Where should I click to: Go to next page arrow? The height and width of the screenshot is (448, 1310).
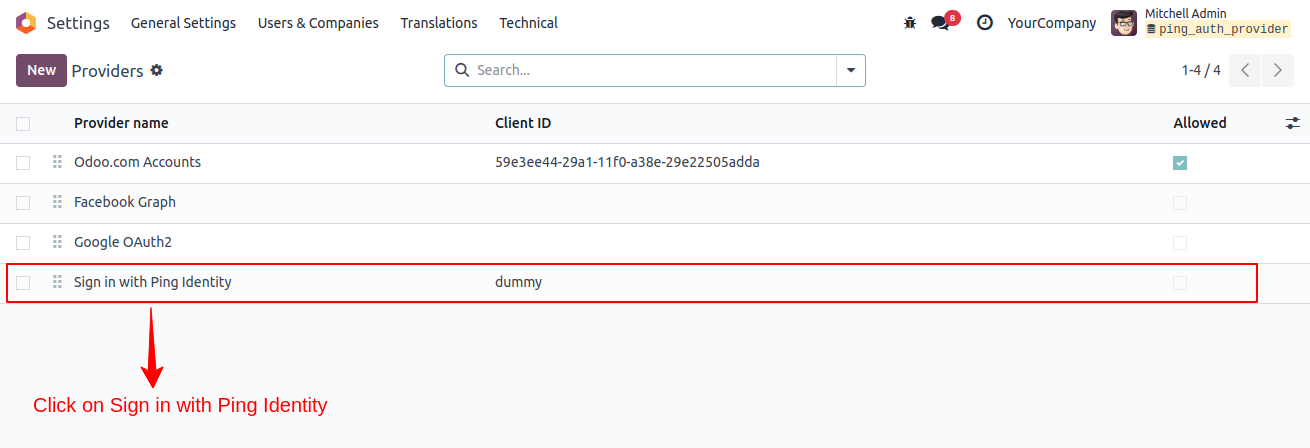pos(1277,70)
